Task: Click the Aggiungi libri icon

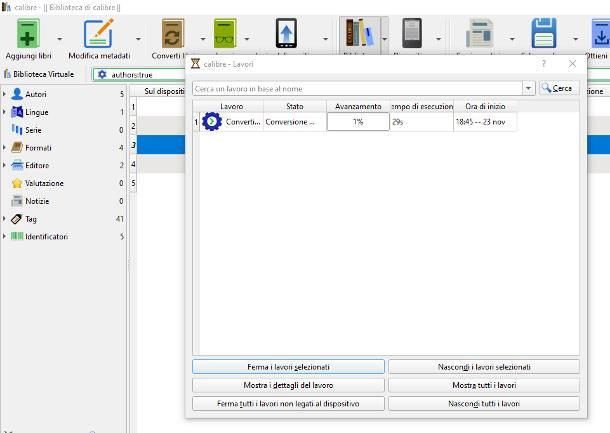Action: click(28, 34)
